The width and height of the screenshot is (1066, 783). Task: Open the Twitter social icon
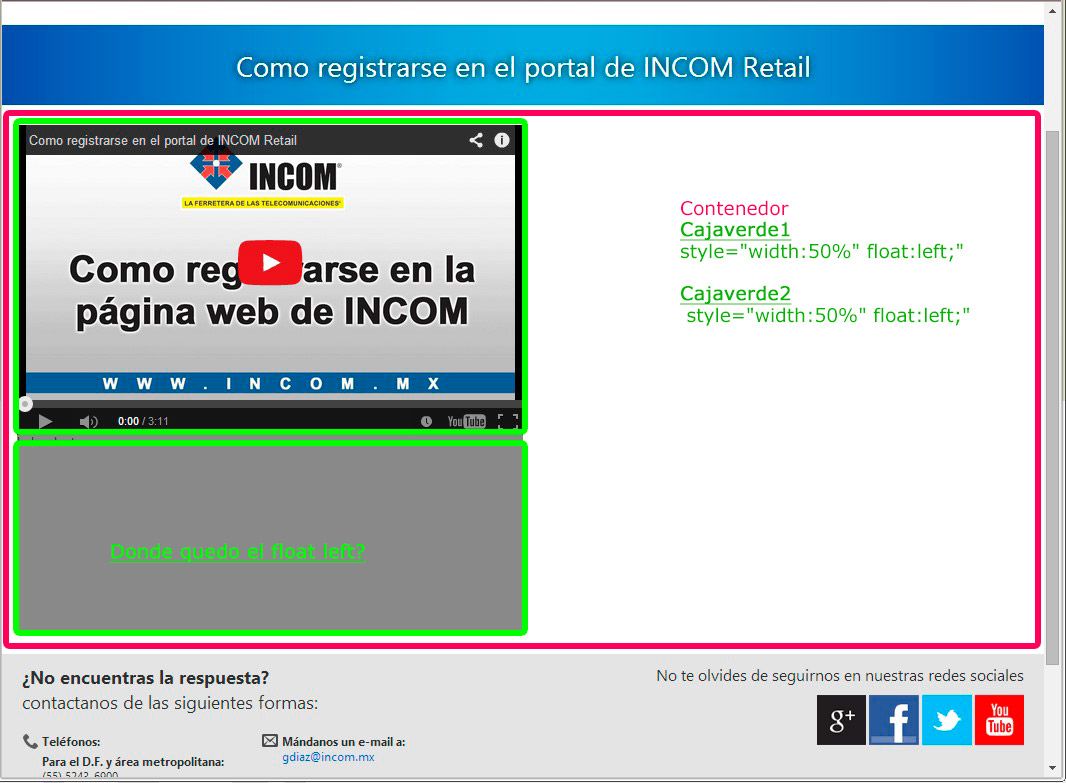(x=946, y=720)
